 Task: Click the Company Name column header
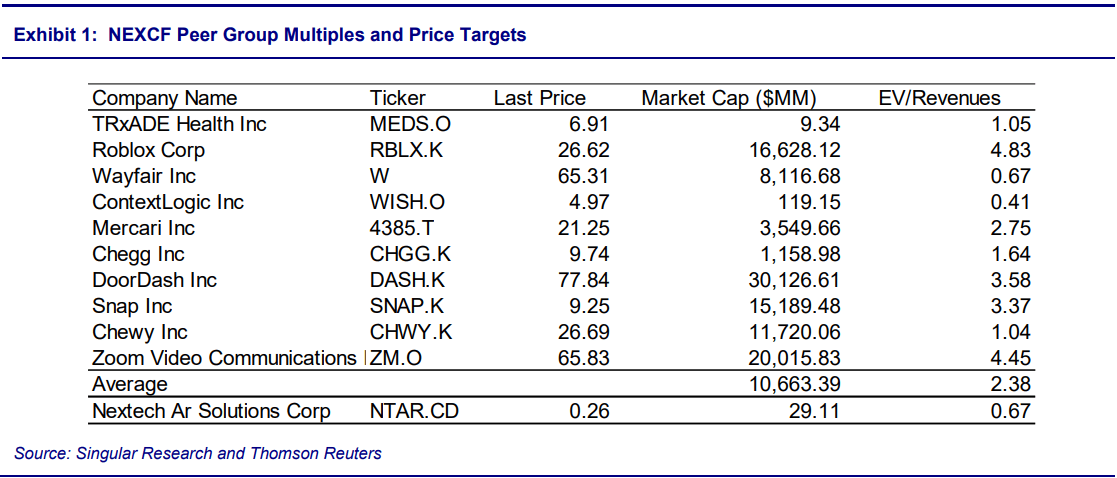165,98
